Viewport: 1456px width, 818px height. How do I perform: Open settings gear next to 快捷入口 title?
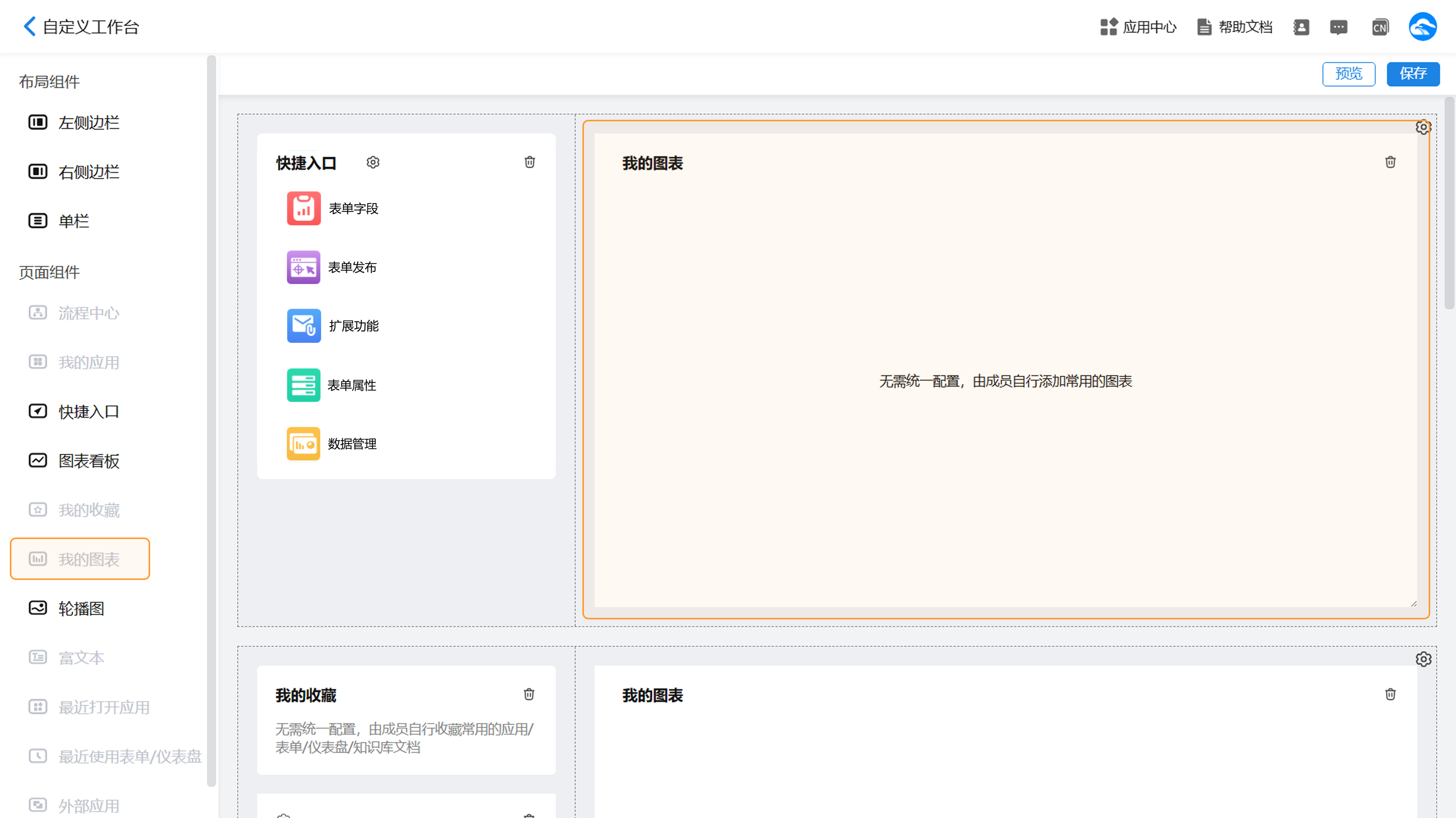(x=372, y=162)
